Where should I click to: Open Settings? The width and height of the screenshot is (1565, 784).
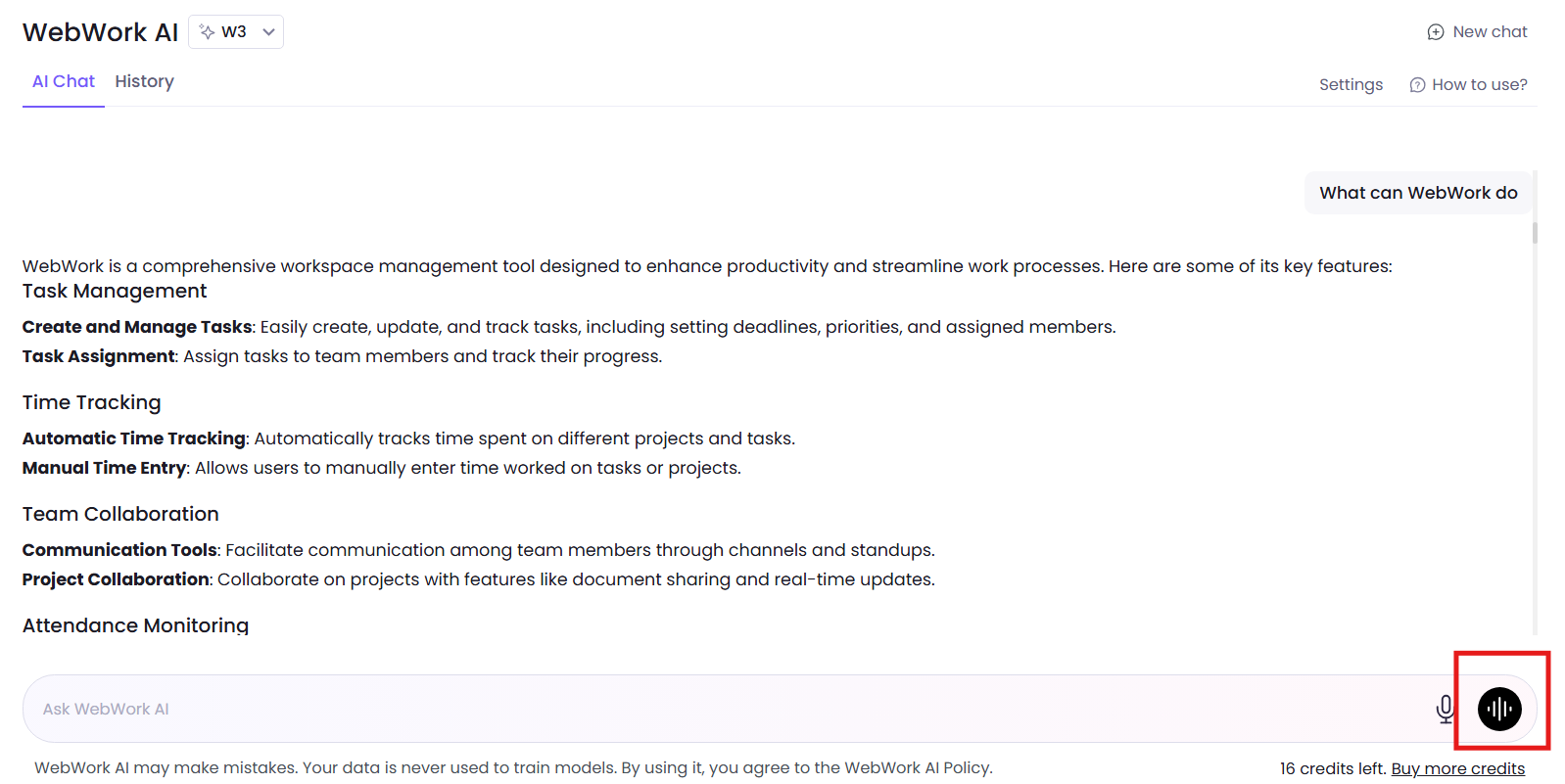pos(1351,85)
